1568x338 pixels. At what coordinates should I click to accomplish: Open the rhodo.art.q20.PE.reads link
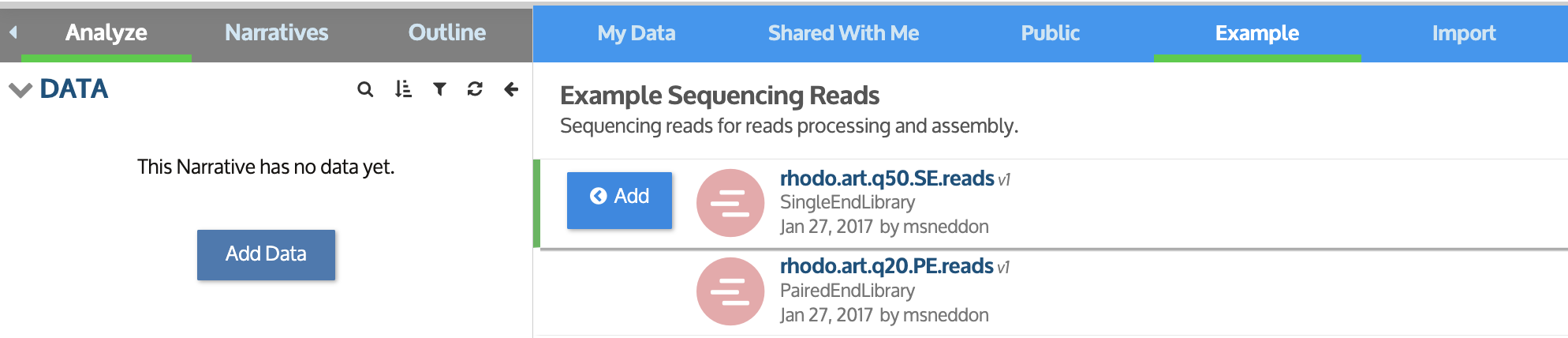pyautogui.click(x=887, y=266)
